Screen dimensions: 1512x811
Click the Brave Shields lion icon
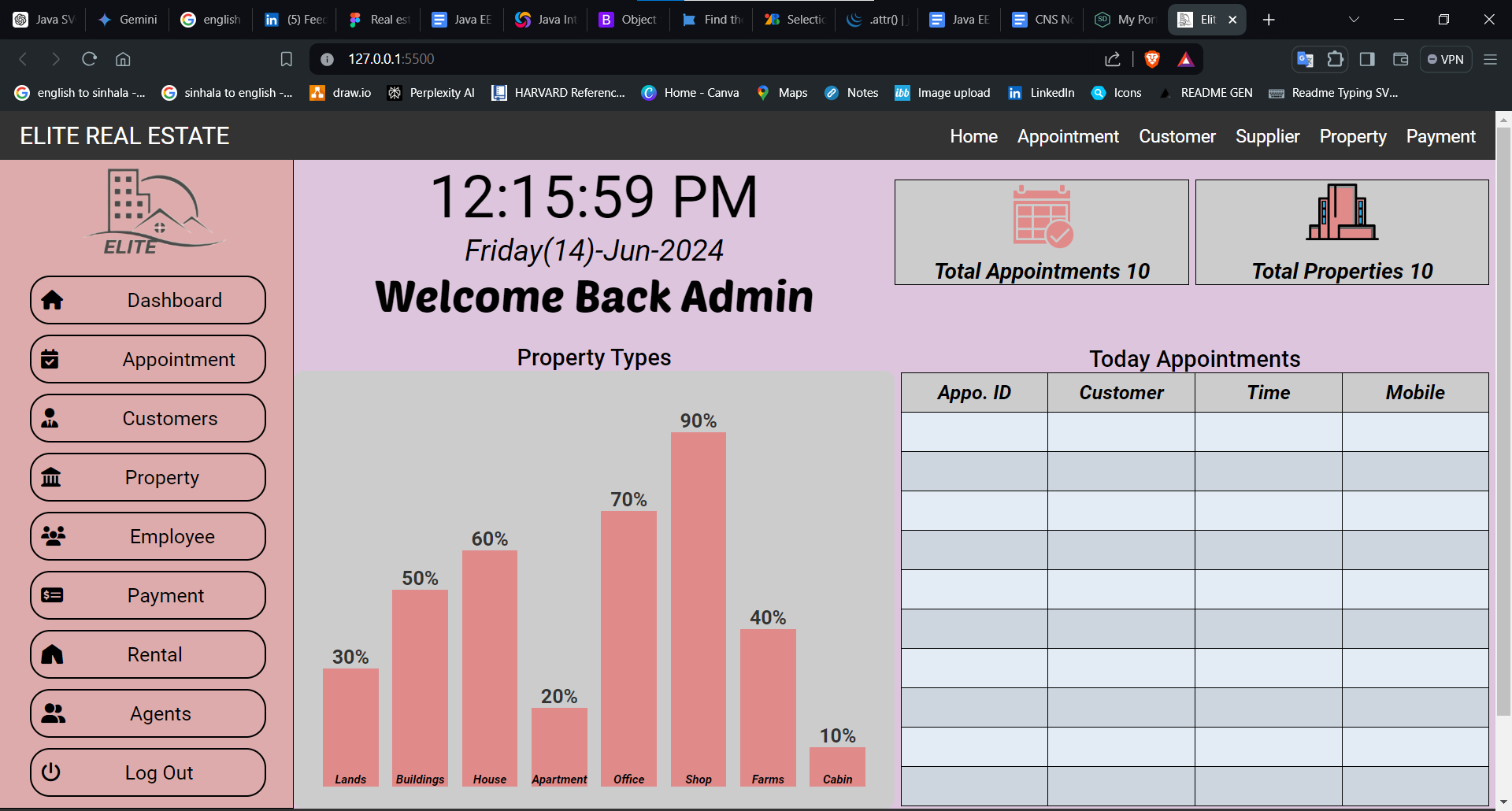pos(1152,59)
